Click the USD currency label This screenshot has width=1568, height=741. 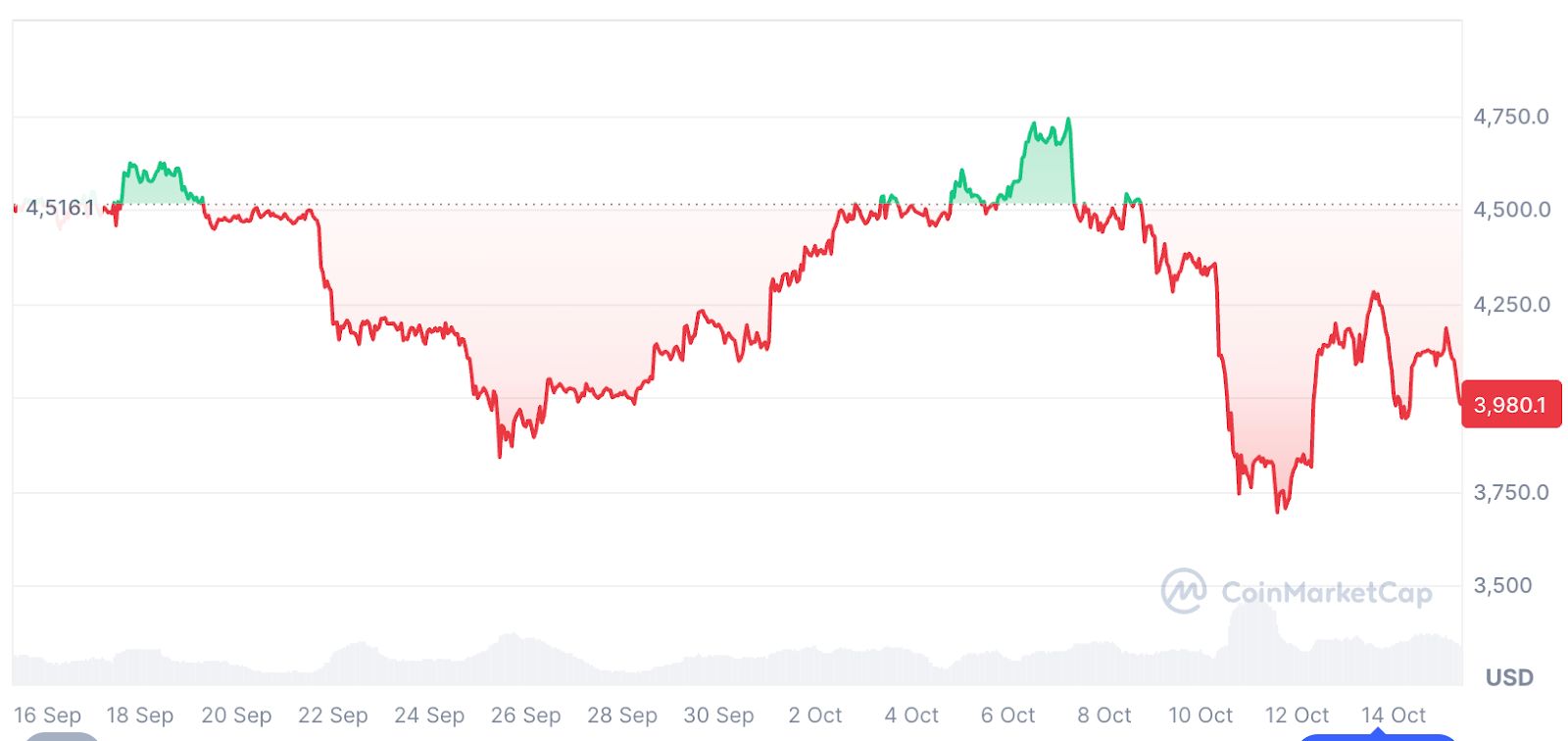1509,677
